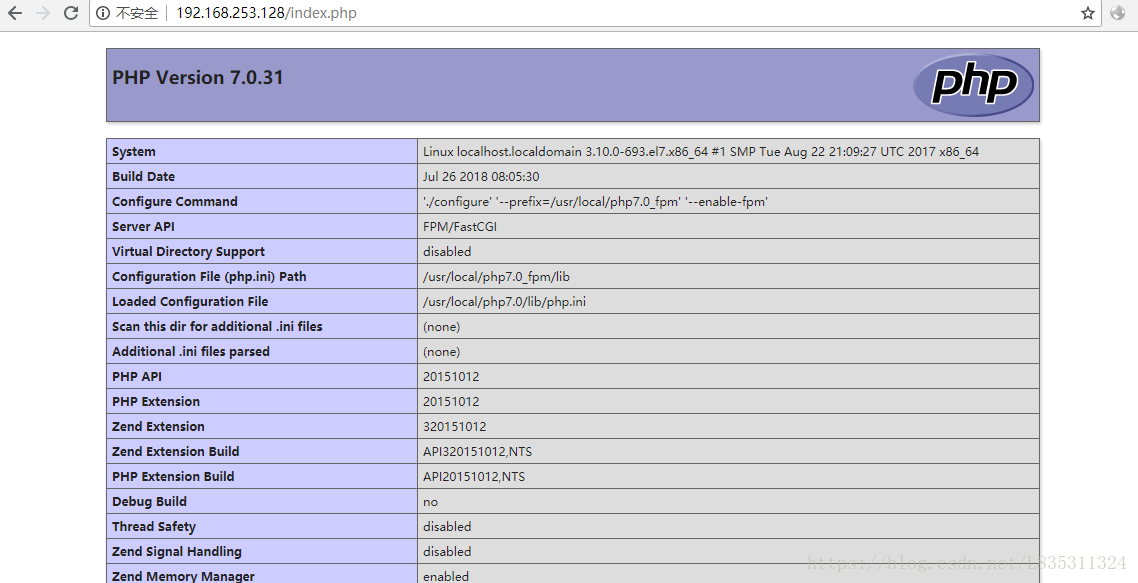Click the '320151012' value
The width and height of the screenshot is (1138, 583).
tap(454, 427)
